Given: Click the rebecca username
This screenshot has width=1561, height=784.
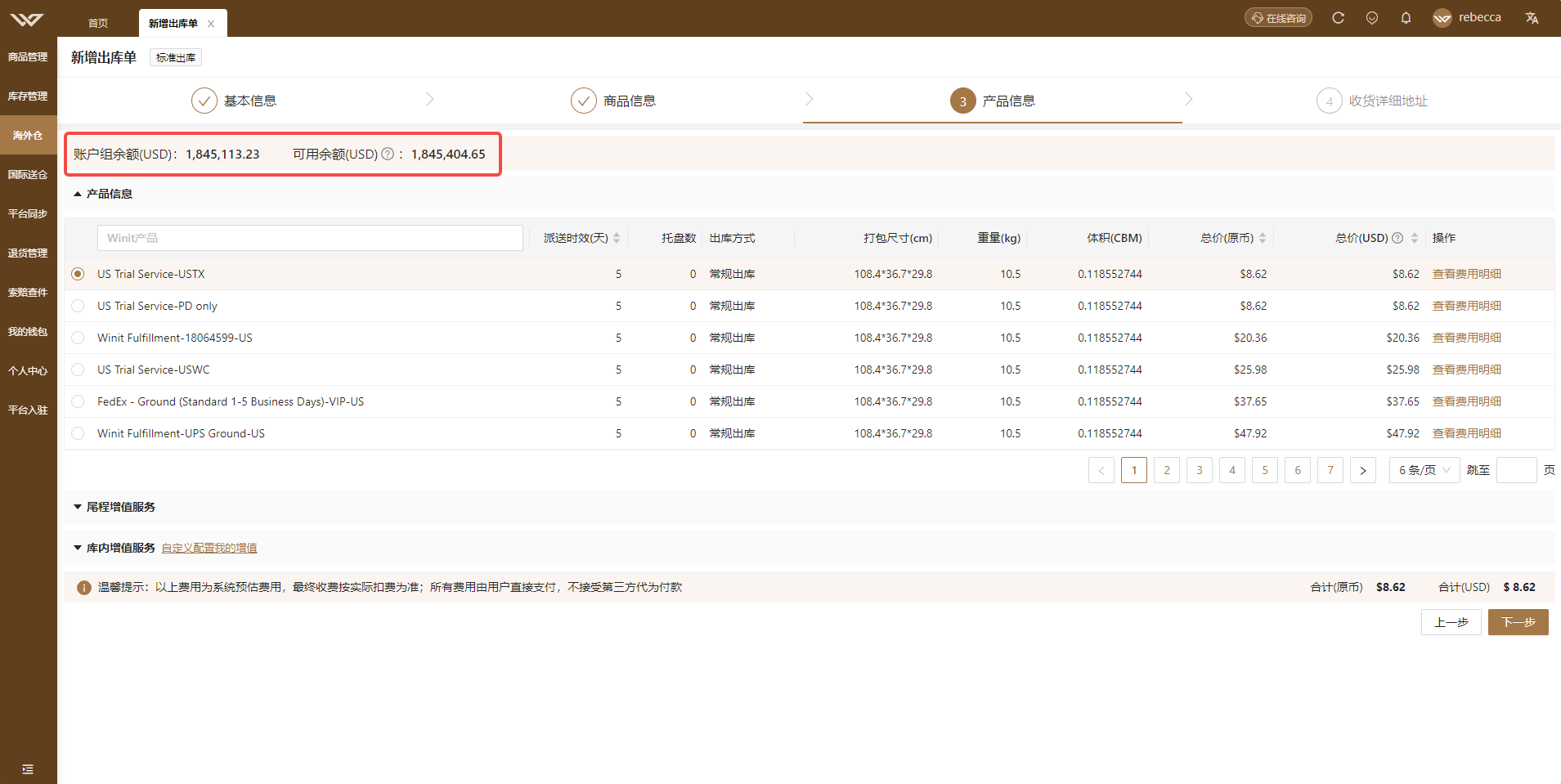Looking at the screenshot, I should [1480, 17].
